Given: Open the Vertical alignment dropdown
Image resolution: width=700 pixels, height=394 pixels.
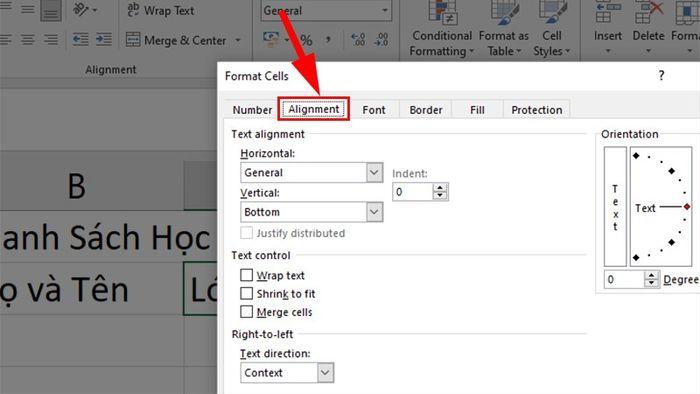Looking at the screenshot, I should tap(374, 212).
